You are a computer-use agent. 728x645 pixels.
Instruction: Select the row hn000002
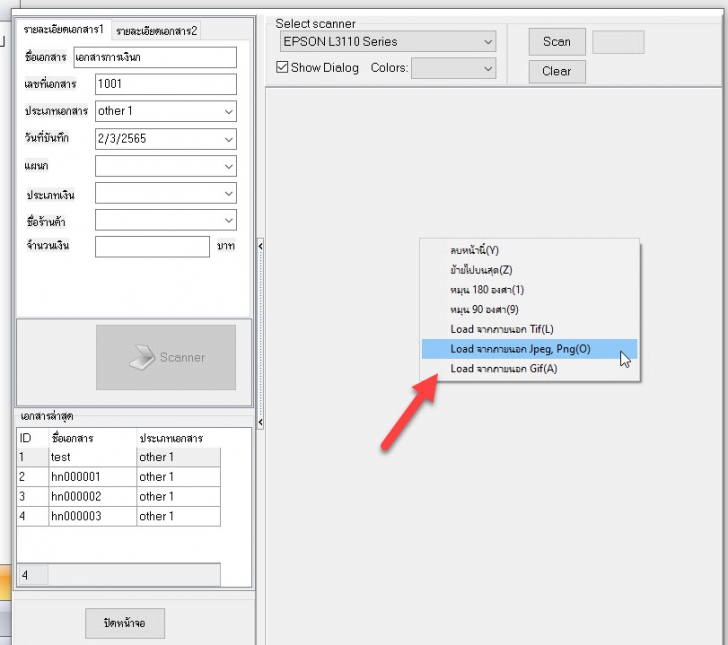[x=119, y=497]
